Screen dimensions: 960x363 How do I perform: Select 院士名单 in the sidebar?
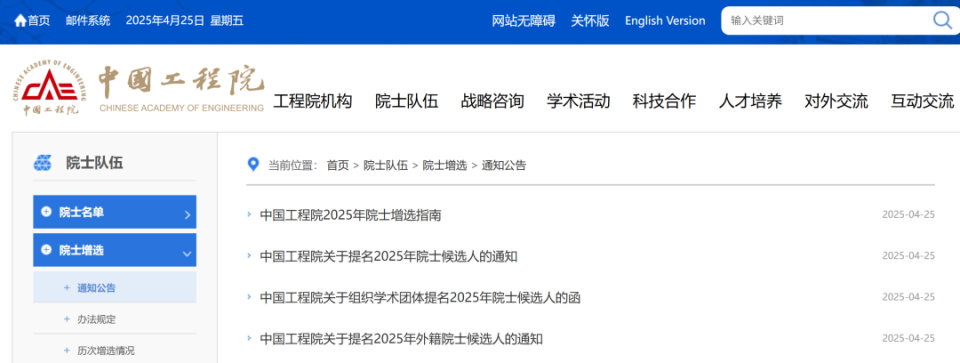click(114, 212)
